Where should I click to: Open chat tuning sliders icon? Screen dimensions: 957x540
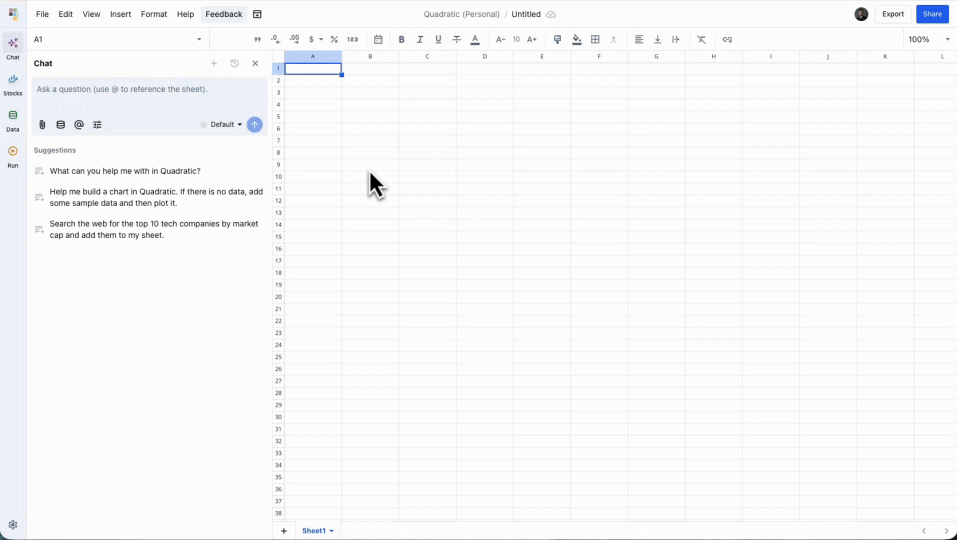click(x=97, y=124)
